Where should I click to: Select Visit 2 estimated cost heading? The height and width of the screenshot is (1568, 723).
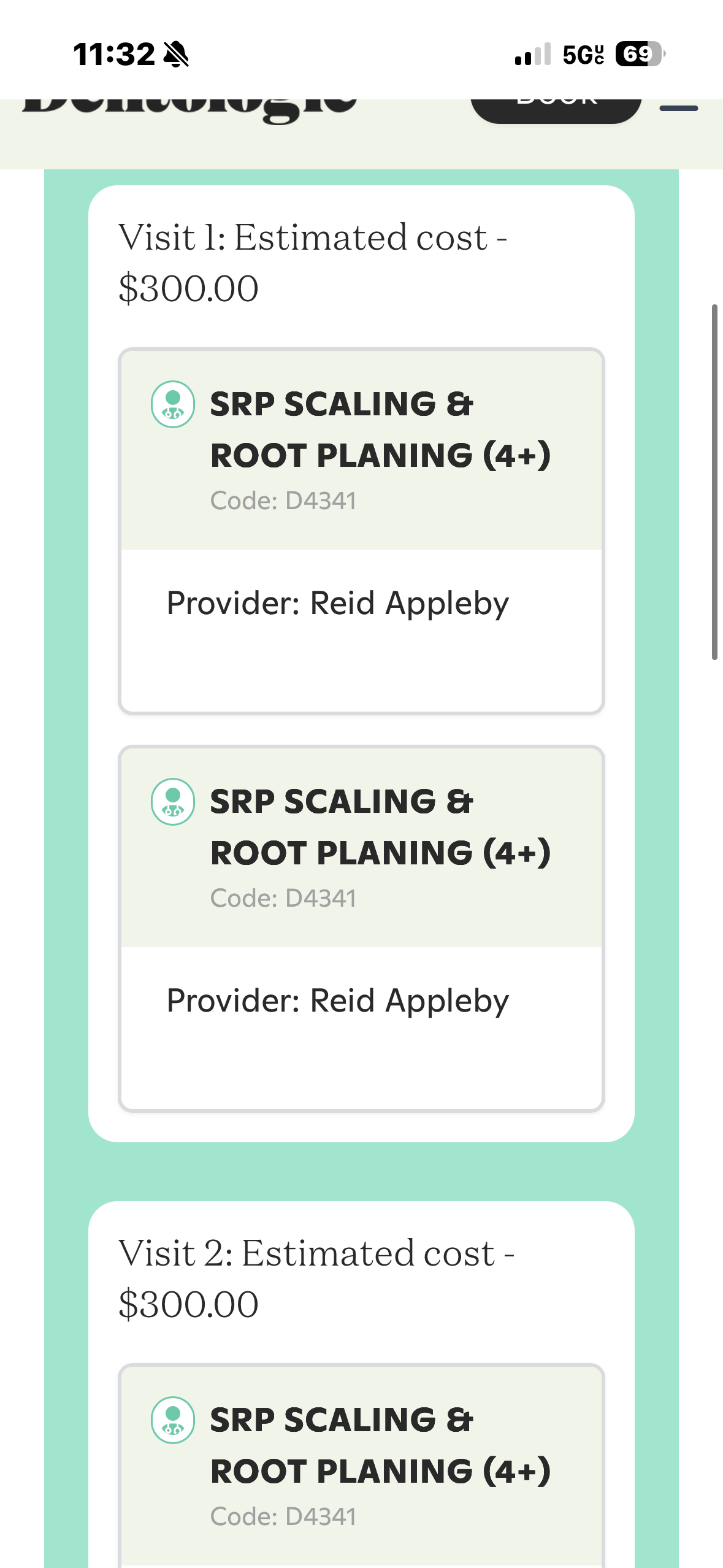pos(316,1278)
